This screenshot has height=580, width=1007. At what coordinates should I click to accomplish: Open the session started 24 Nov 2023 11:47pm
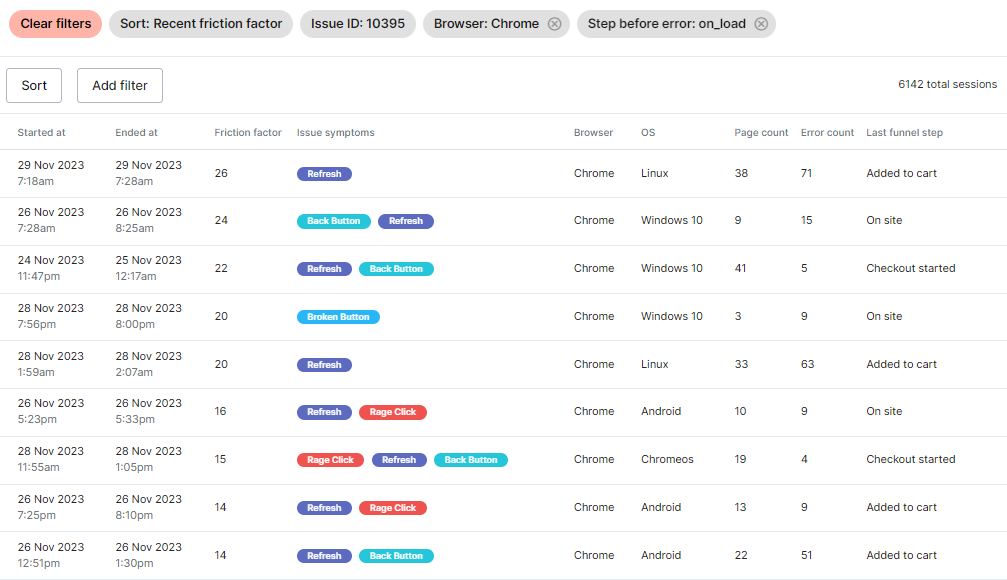pyautogui.click(x=504, y=268)
